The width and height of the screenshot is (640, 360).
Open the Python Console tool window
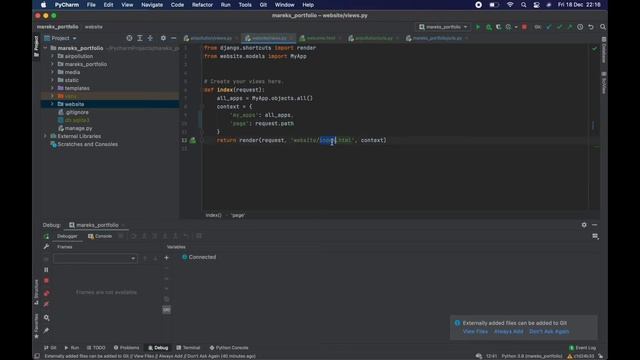[229, 348]
